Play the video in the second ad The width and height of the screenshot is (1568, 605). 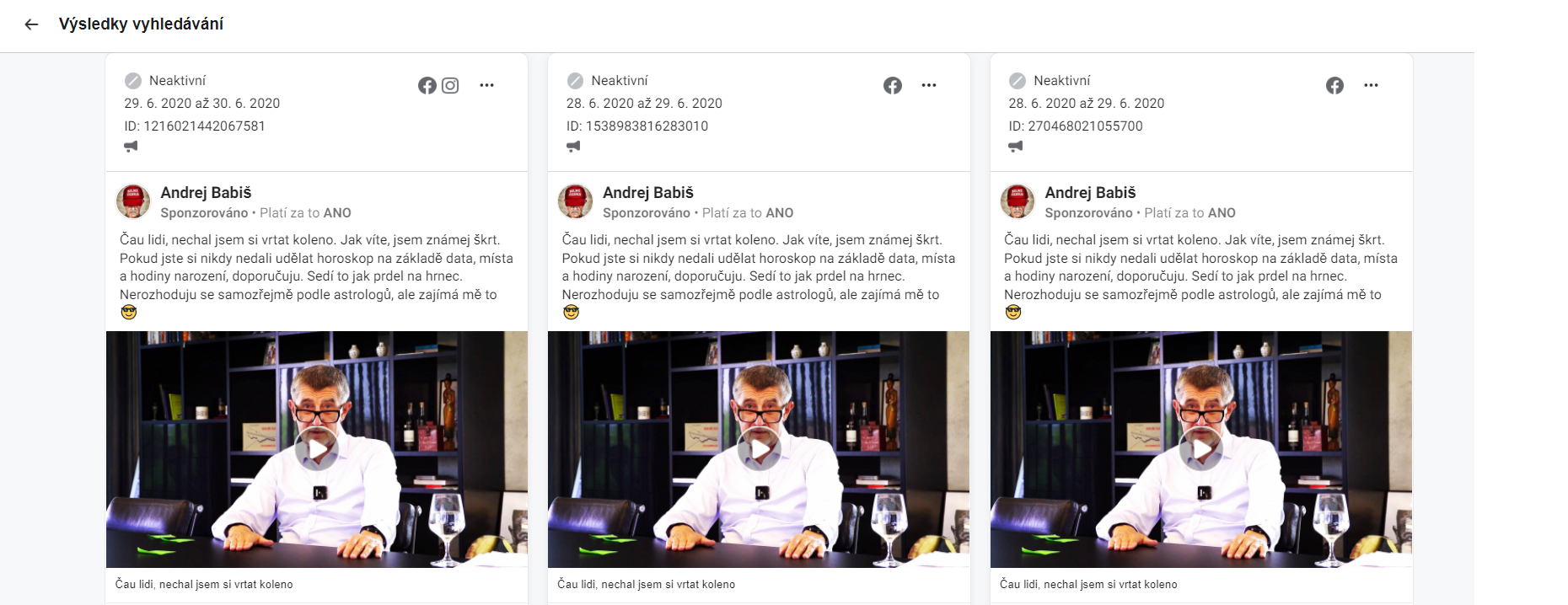[x=759, y=449]
